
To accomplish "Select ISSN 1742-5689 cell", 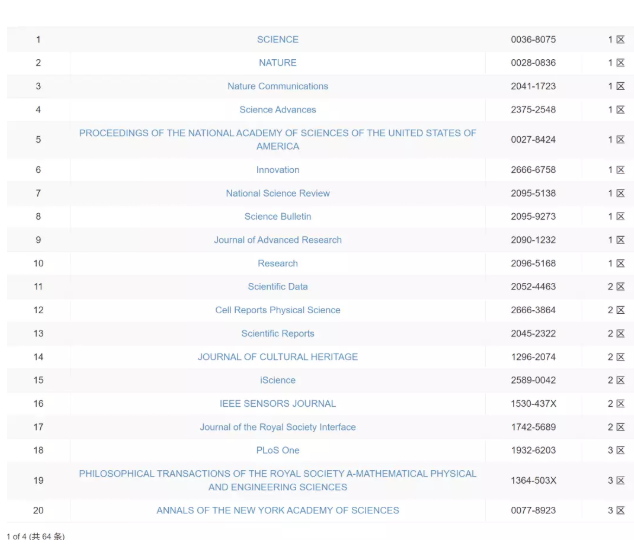I will [x=533, y=427].
